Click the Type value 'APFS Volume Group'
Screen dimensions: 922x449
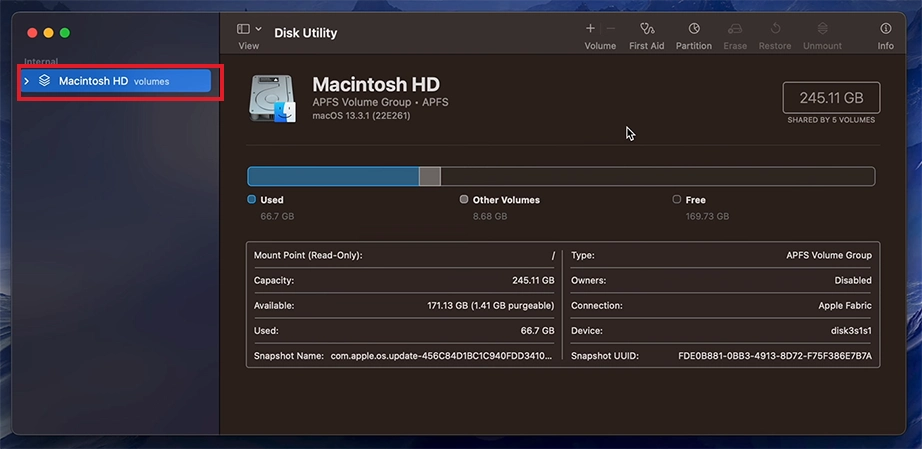[x=829, y=255]
